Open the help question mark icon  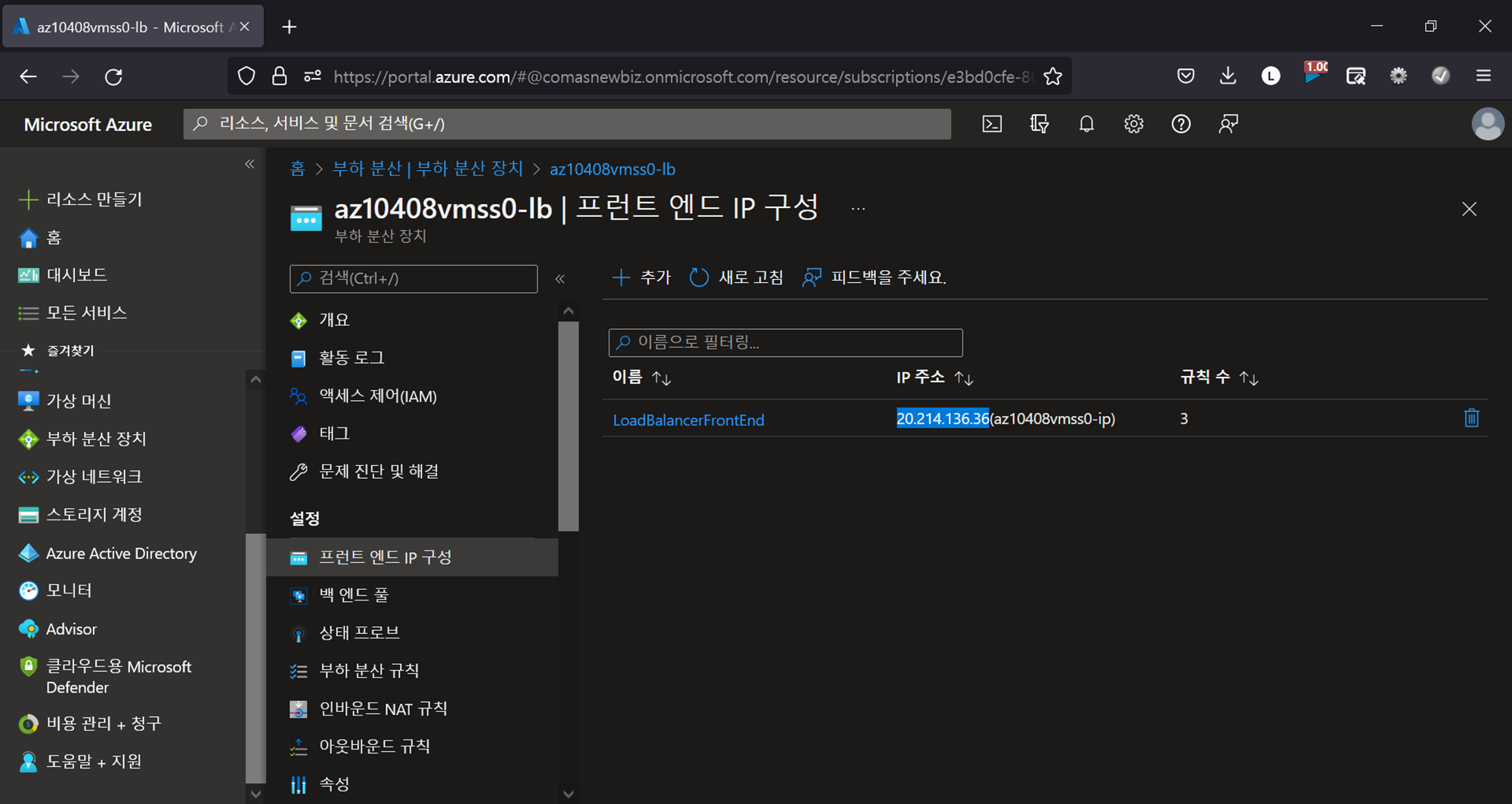pyautogui.click(x=1181, y=124)
